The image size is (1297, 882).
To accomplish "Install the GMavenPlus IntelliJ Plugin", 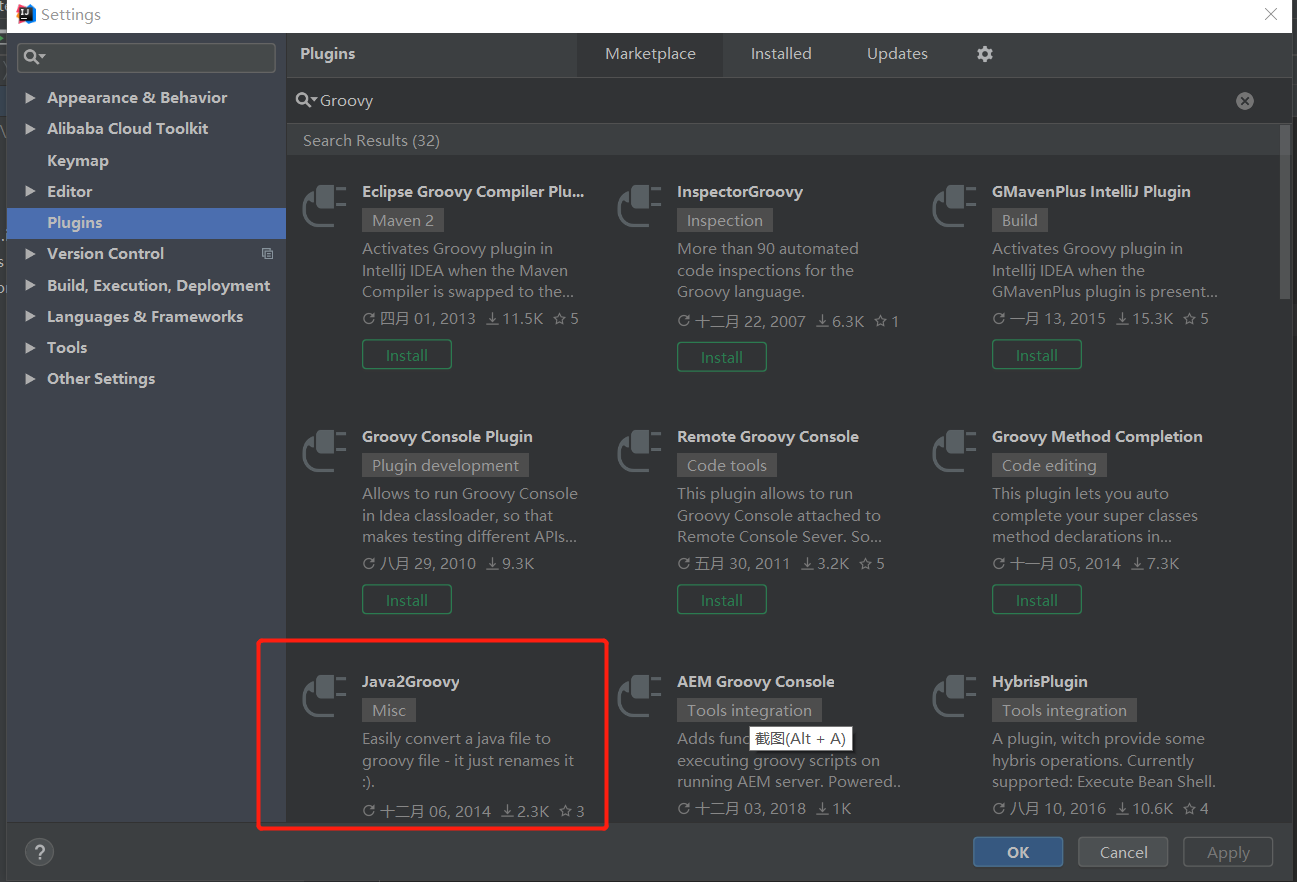I will 1037,355.
